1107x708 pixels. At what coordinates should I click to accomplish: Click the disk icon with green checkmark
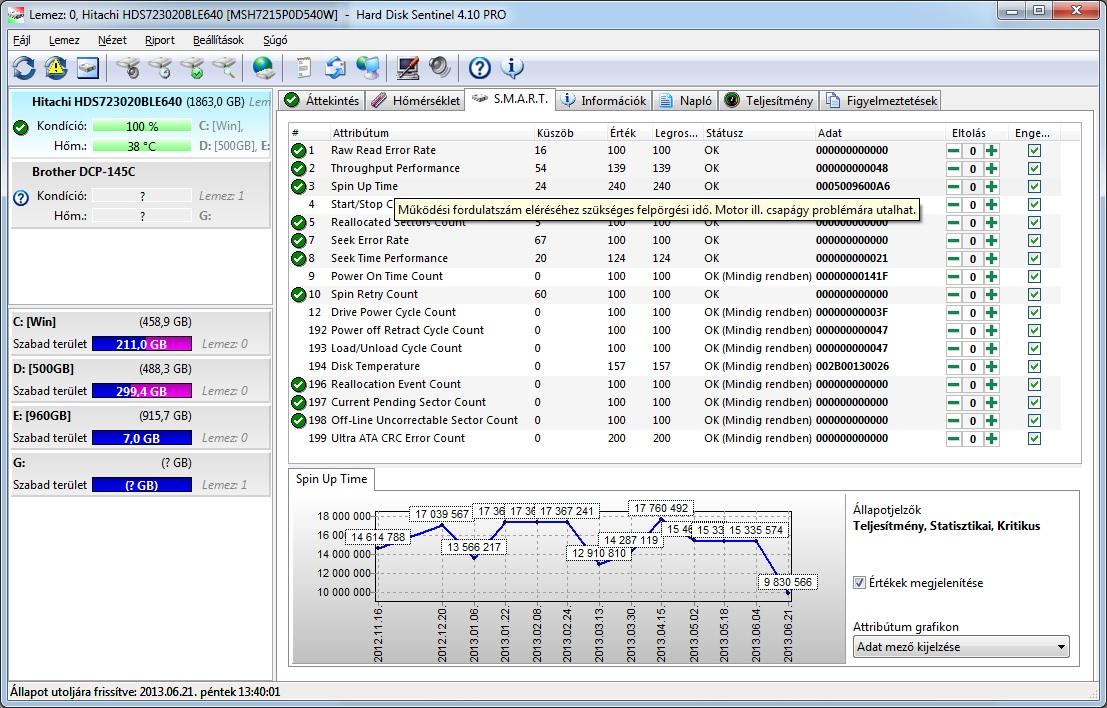[192, 68]
